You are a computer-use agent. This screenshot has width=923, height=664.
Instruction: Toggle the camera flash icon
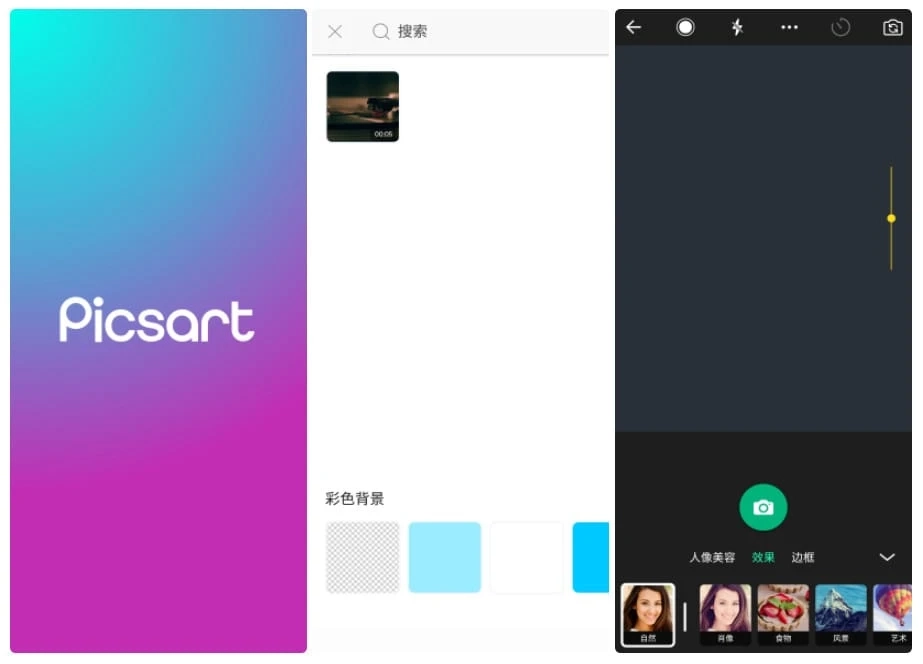737,28
